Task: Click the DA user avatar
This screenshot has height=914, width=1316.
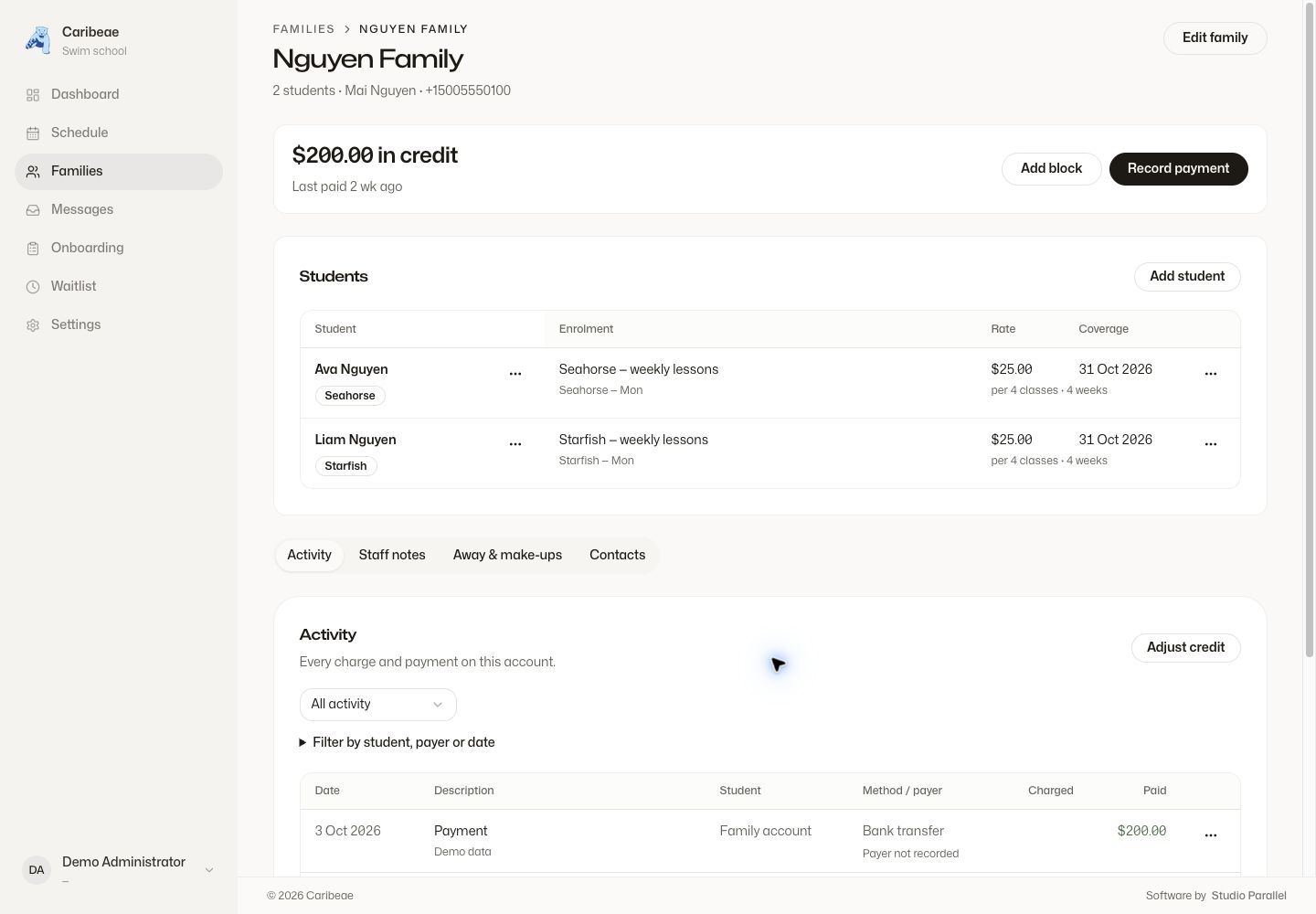Action: pyautogui.click(x=37, y=870)
